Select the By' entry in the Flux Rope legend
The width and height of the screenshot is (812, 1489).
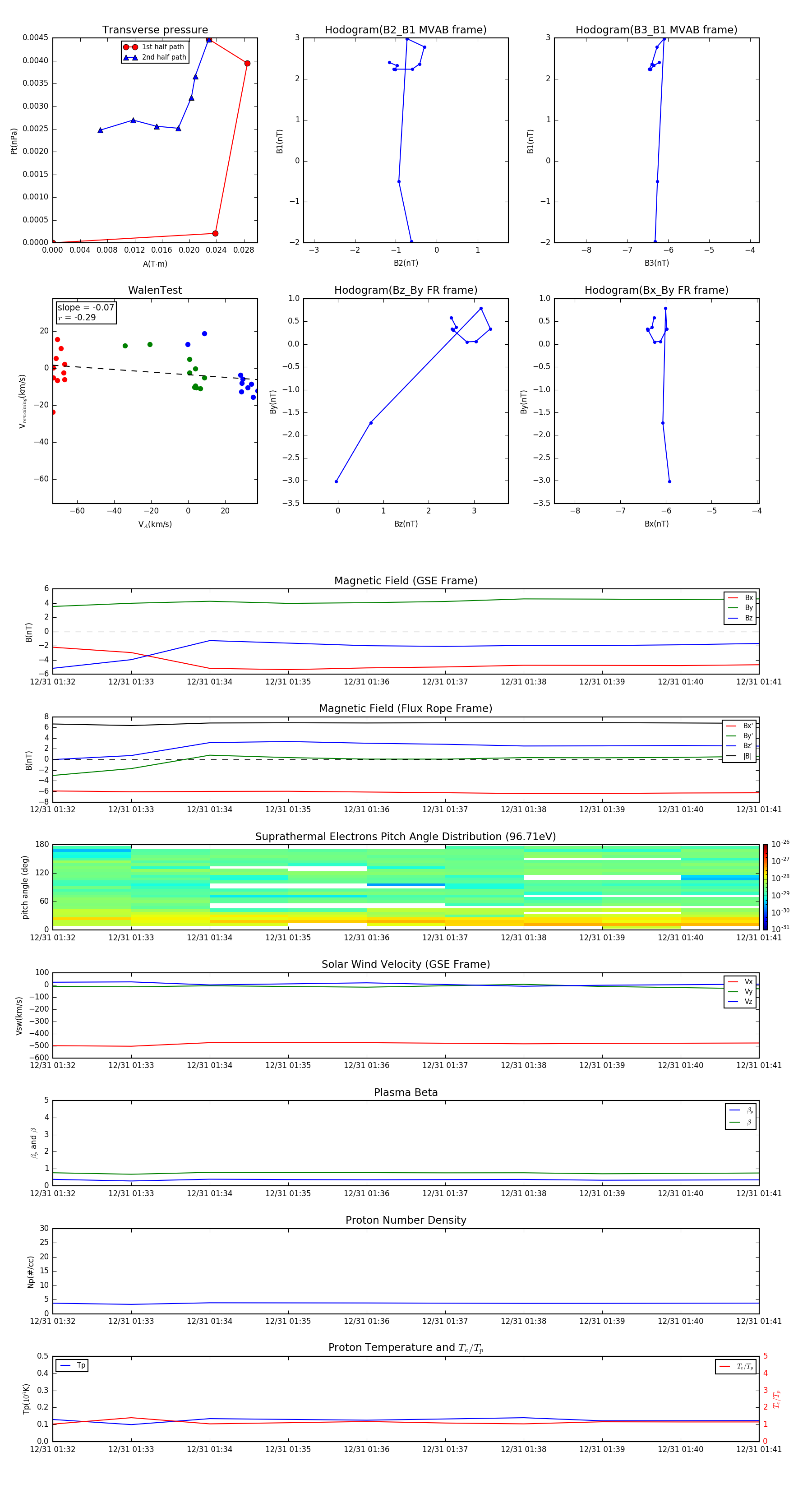click(739, 736)
